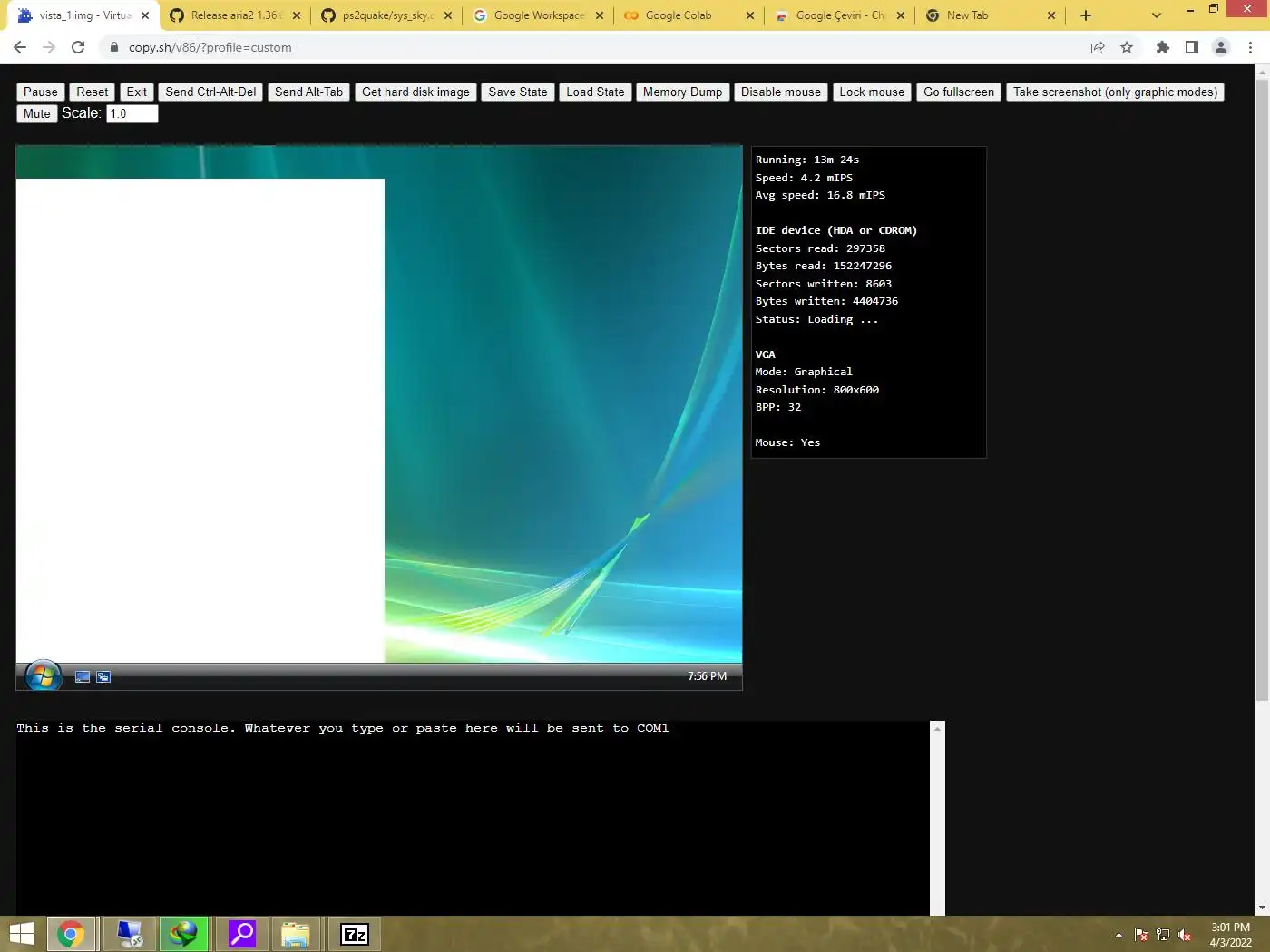1270x952 pixels.
Task: Go forward in browser history
Action: (x=49, y=47)
